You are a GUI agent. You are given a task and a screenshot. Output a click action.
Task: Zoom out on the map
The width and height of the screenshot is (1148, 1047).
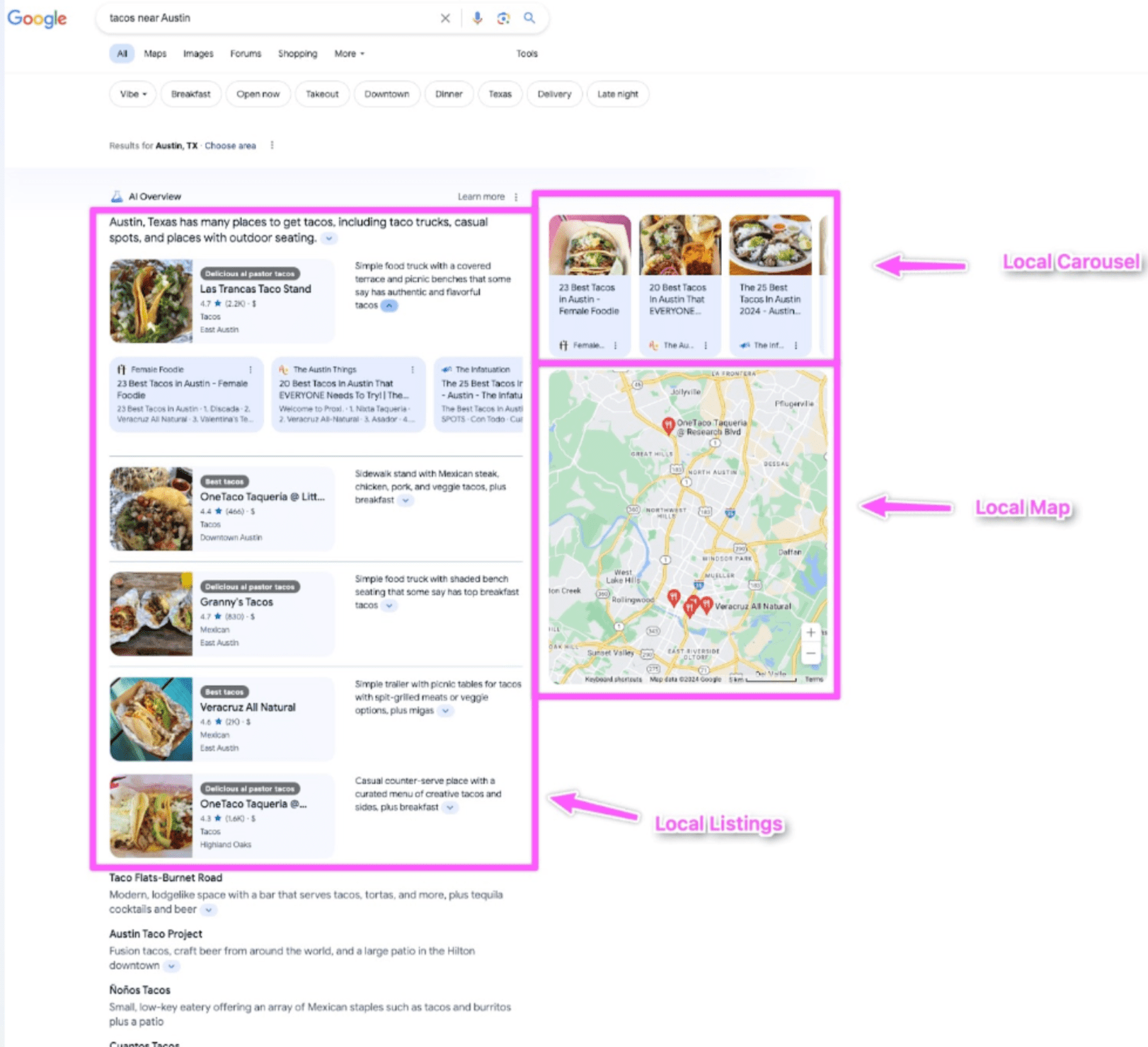(811, 652)
